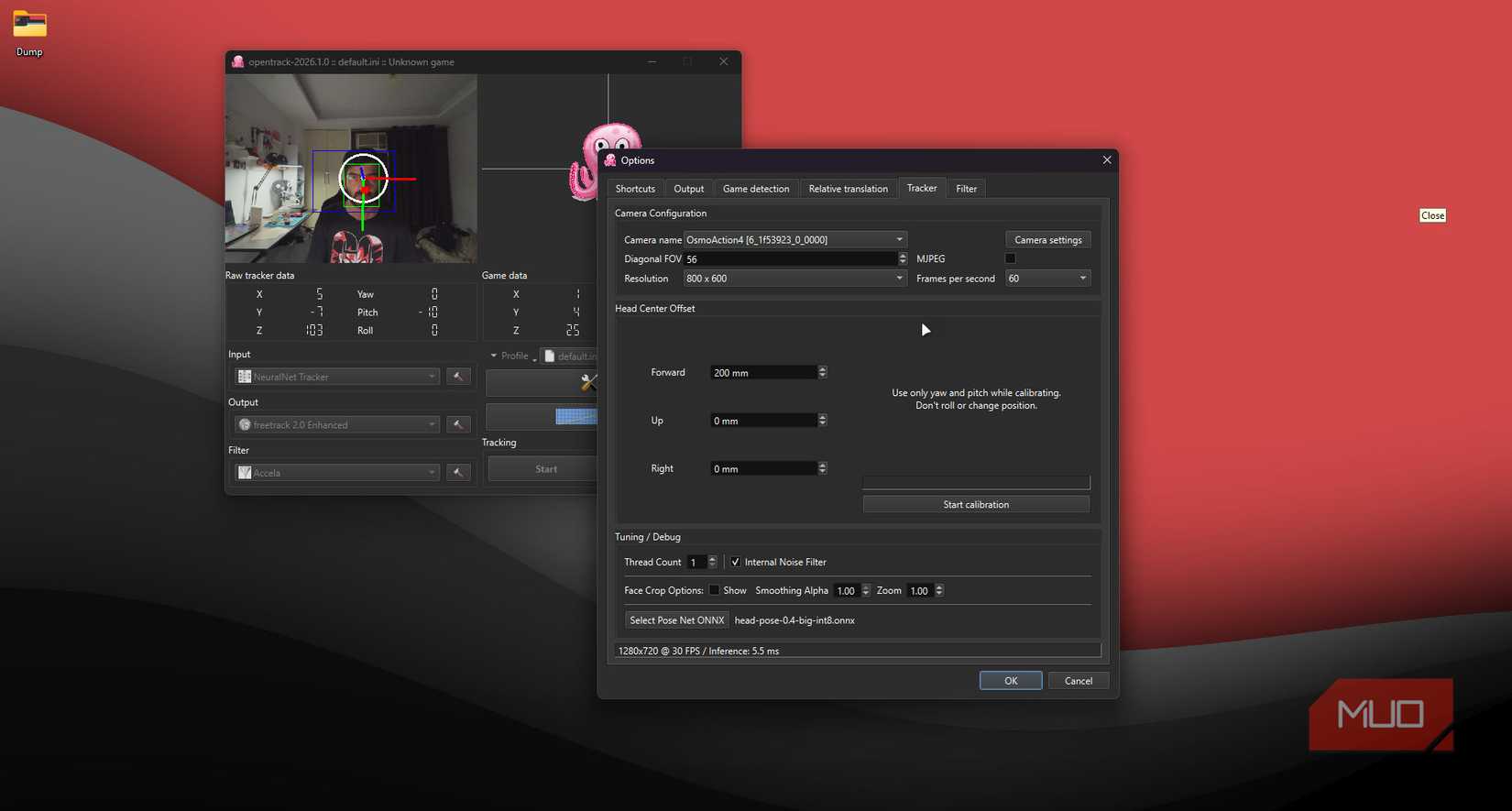Image resolution: width=1512 pixels, height=811 pixels.
Task: Click the Smoothing Alpha stepper arrows
Action: point(866,590)
